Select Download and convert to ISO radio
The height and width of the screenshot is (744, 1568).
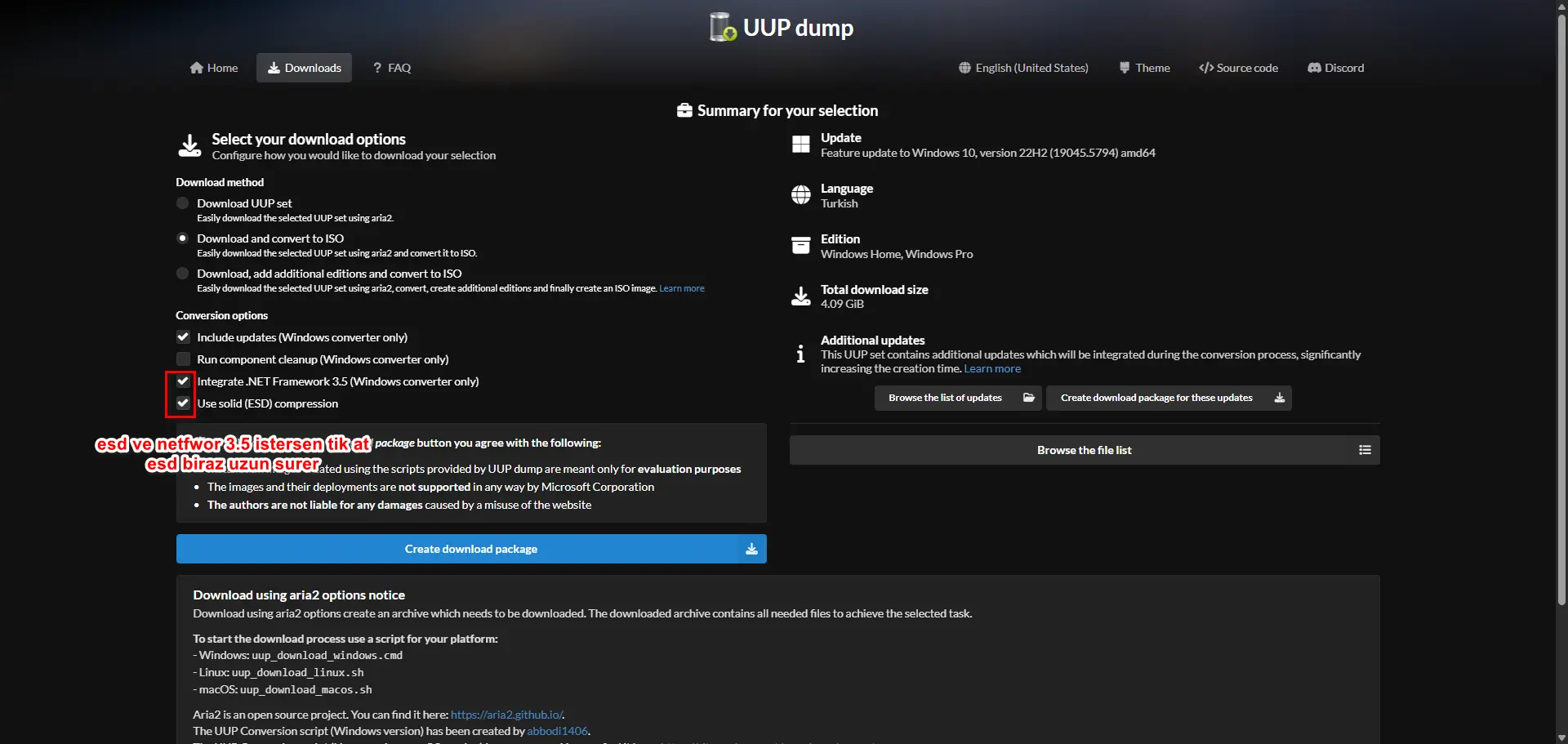coord(183,238)
